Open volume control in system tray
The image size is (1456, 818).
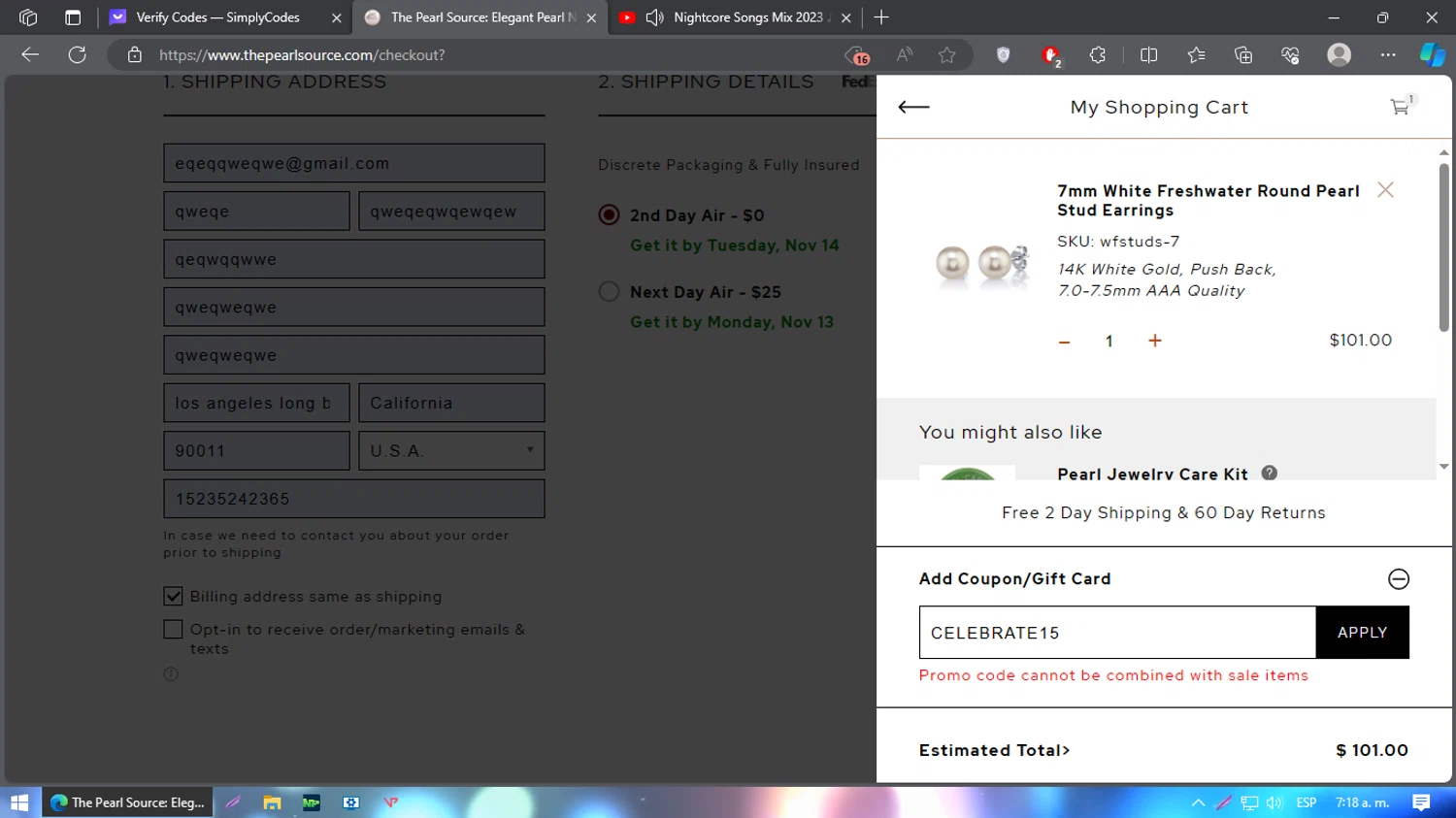point(1274,802)
